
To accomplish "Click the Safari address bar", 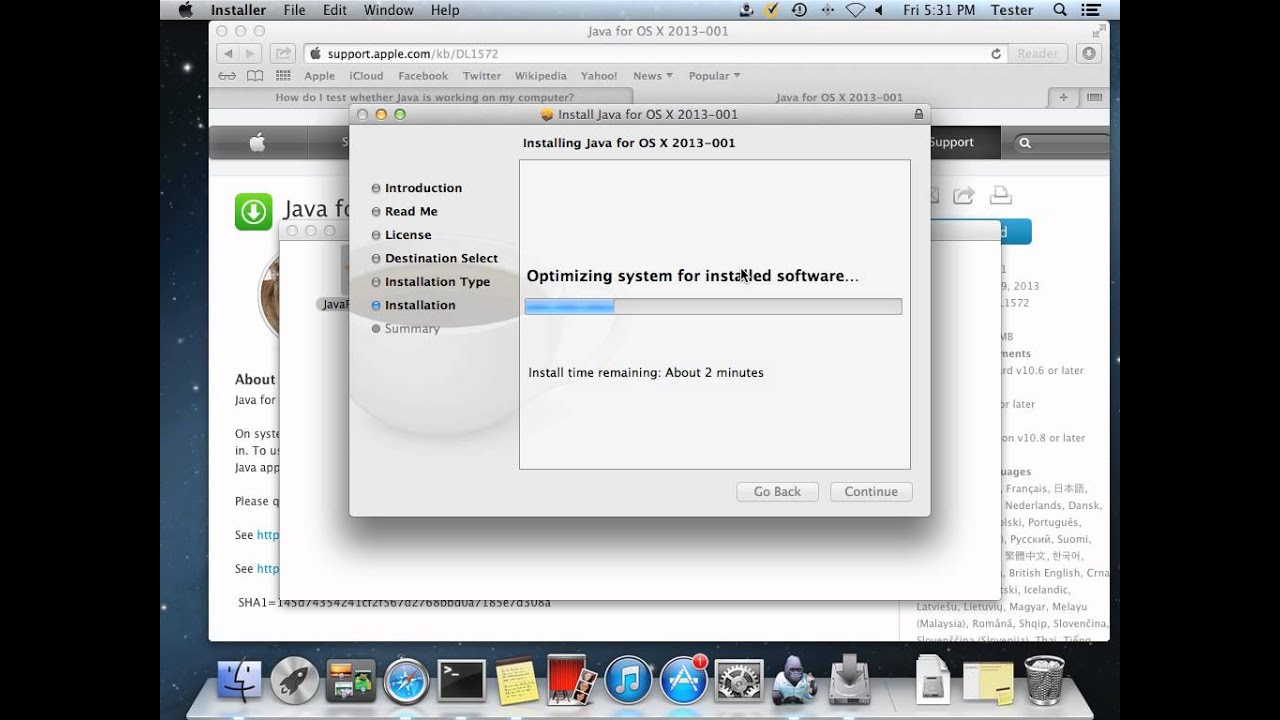I will pos(656,53).
